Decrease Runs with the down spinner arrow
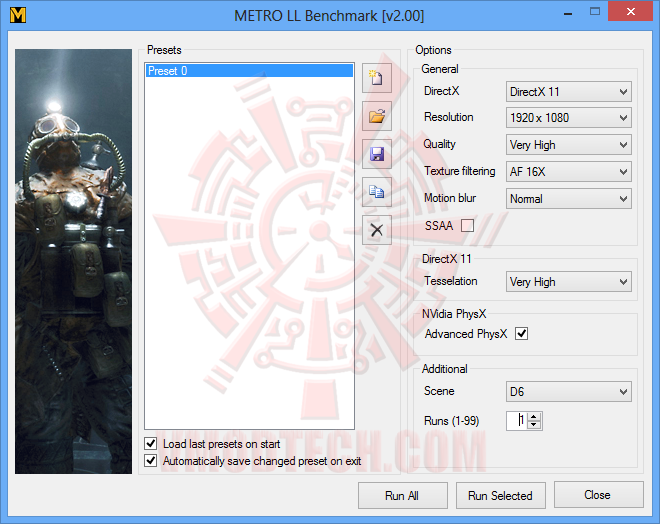The height and width of the screenshot is (524, 660). [x=534, y=425]
